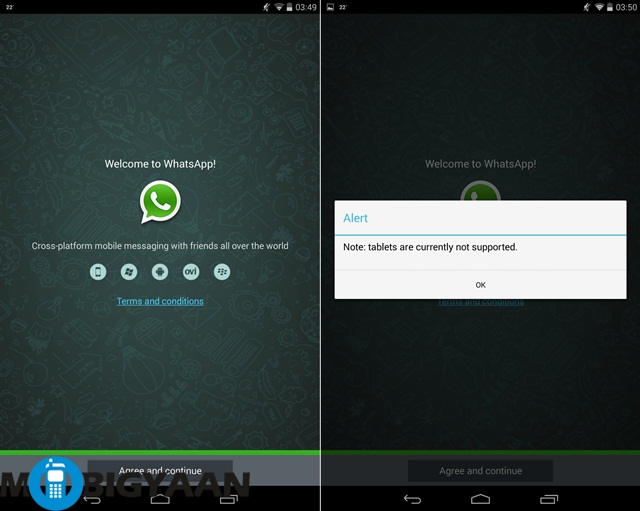Tap the muted icon on right status bar
640x511 pixels.
point(587,7)
